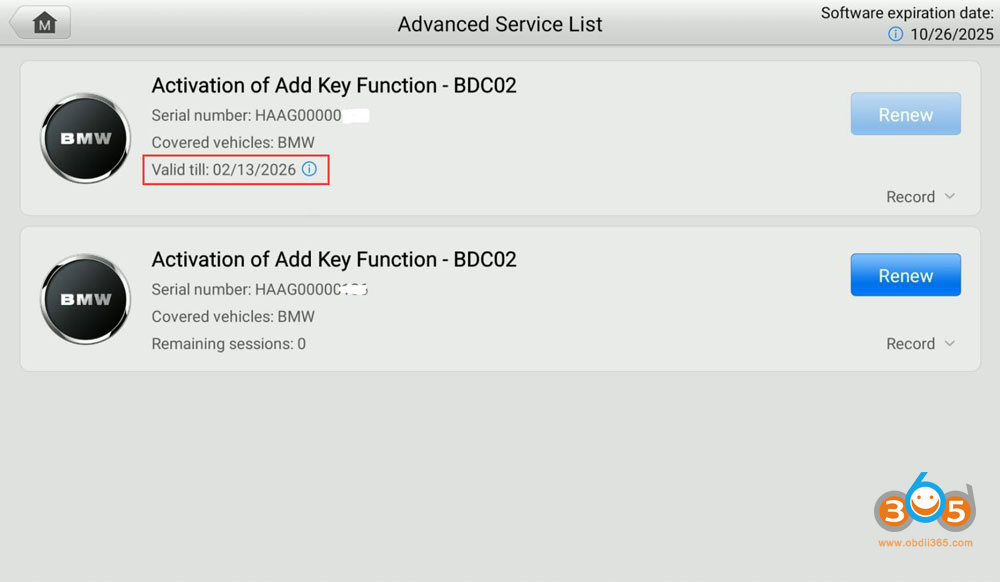Click info icon beside software expiration date
Image resolution: width=1000 pixels, height=582 pixels.
(896, 35)
